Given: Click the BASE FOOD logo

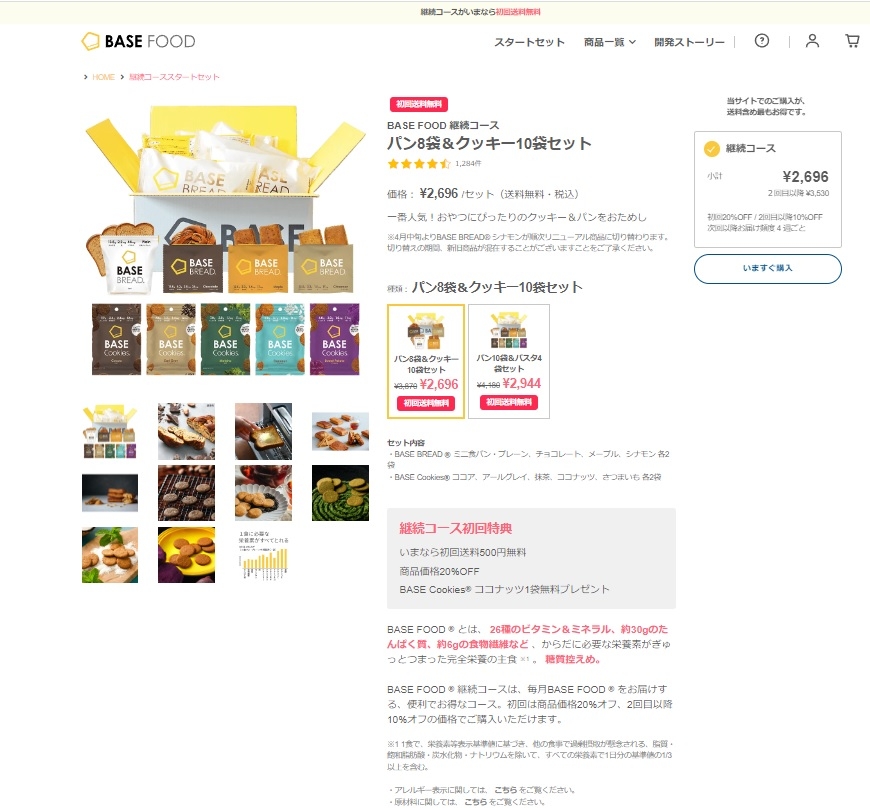Looking at the screenshot, I should click(x=139, y=41).
